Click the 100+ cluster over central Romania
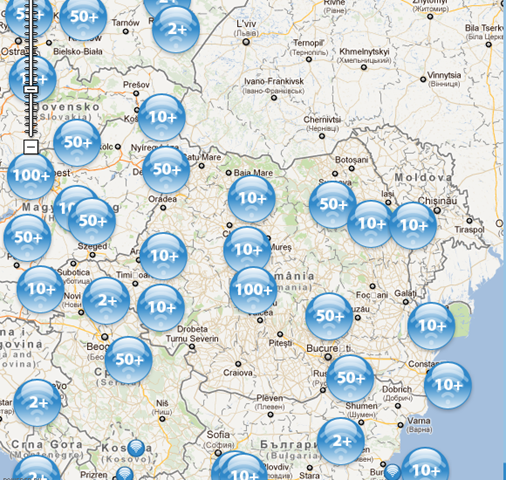Image resolution: width=506 pixels, height=480 pixels. (x=253, y=290)
